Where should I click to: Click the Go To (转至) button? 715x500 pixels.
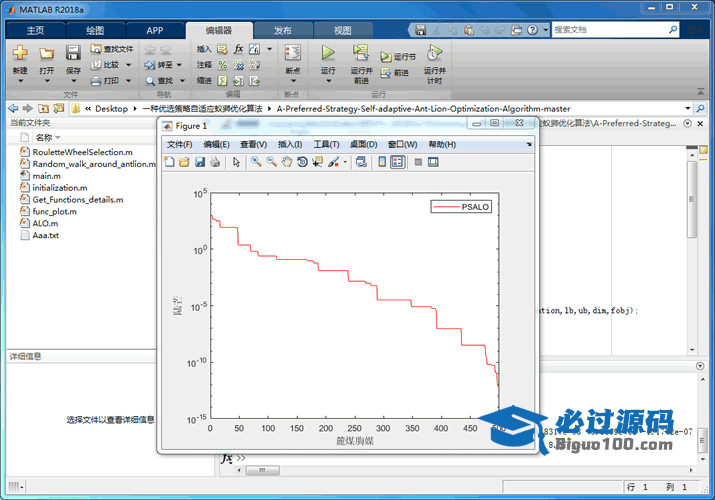[159, 65]
